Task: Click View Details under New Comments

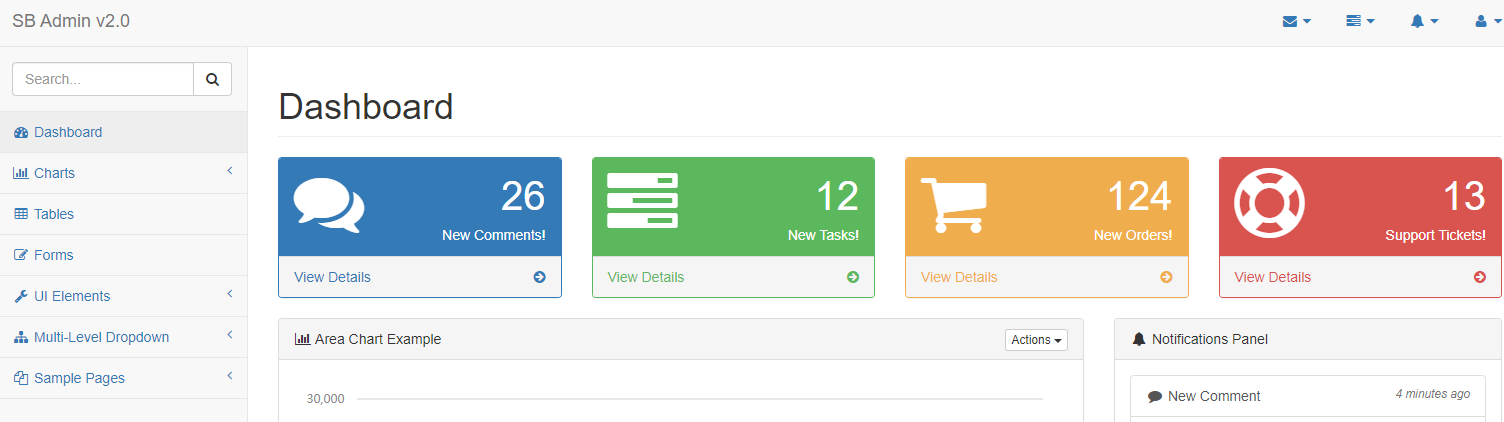Action: point(332,277)
